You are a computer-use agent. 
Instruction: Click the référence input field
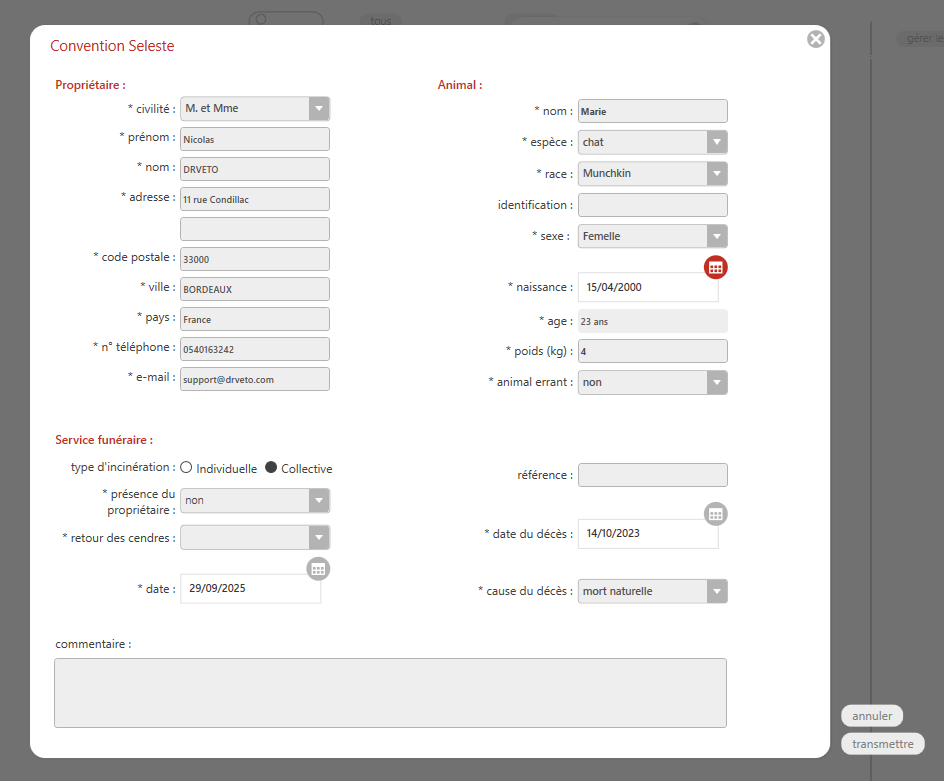coord(652,475)
